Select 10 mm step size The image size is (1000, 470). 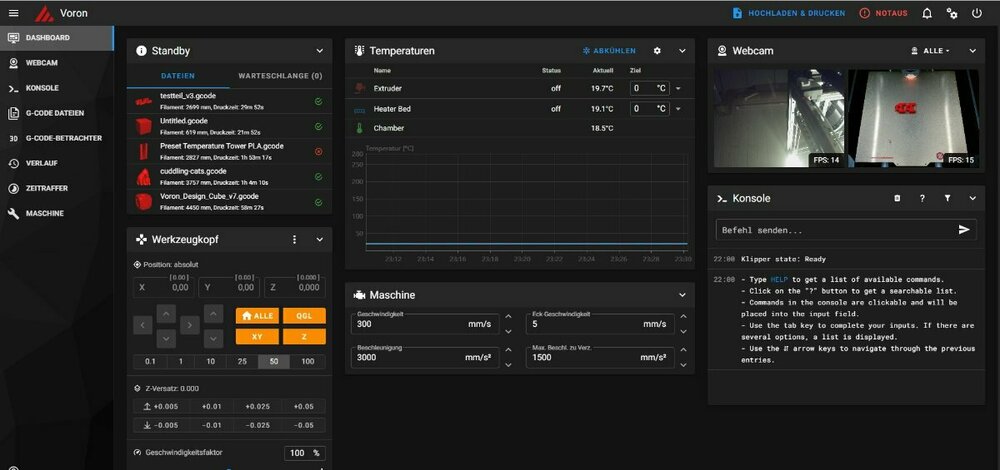pos(210,362)
